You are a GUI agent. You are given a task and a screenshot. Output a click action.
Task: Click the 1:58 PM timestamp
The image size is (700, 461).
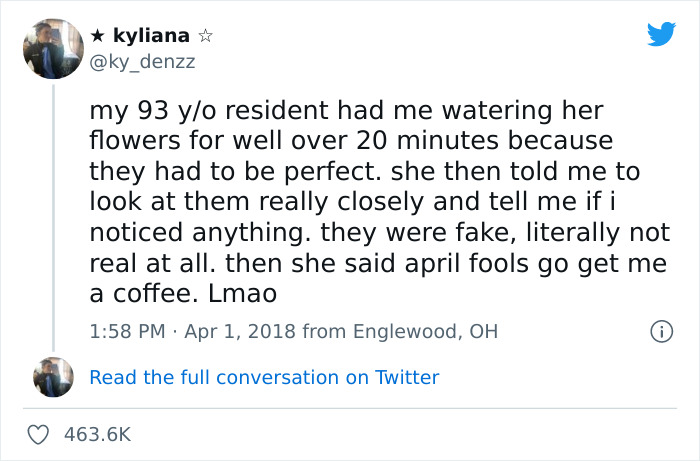(x=126, y=331)
